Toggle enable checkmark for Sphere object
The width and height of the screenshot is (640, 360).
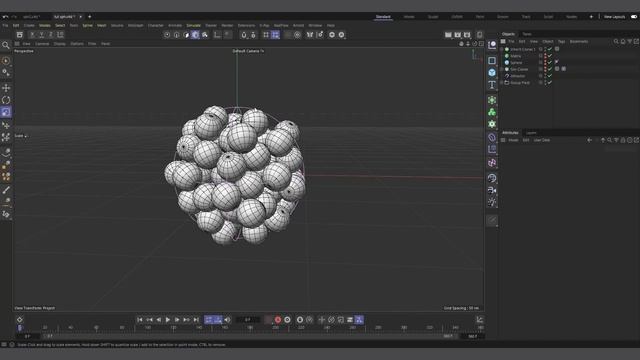click(x=550, y=62)
